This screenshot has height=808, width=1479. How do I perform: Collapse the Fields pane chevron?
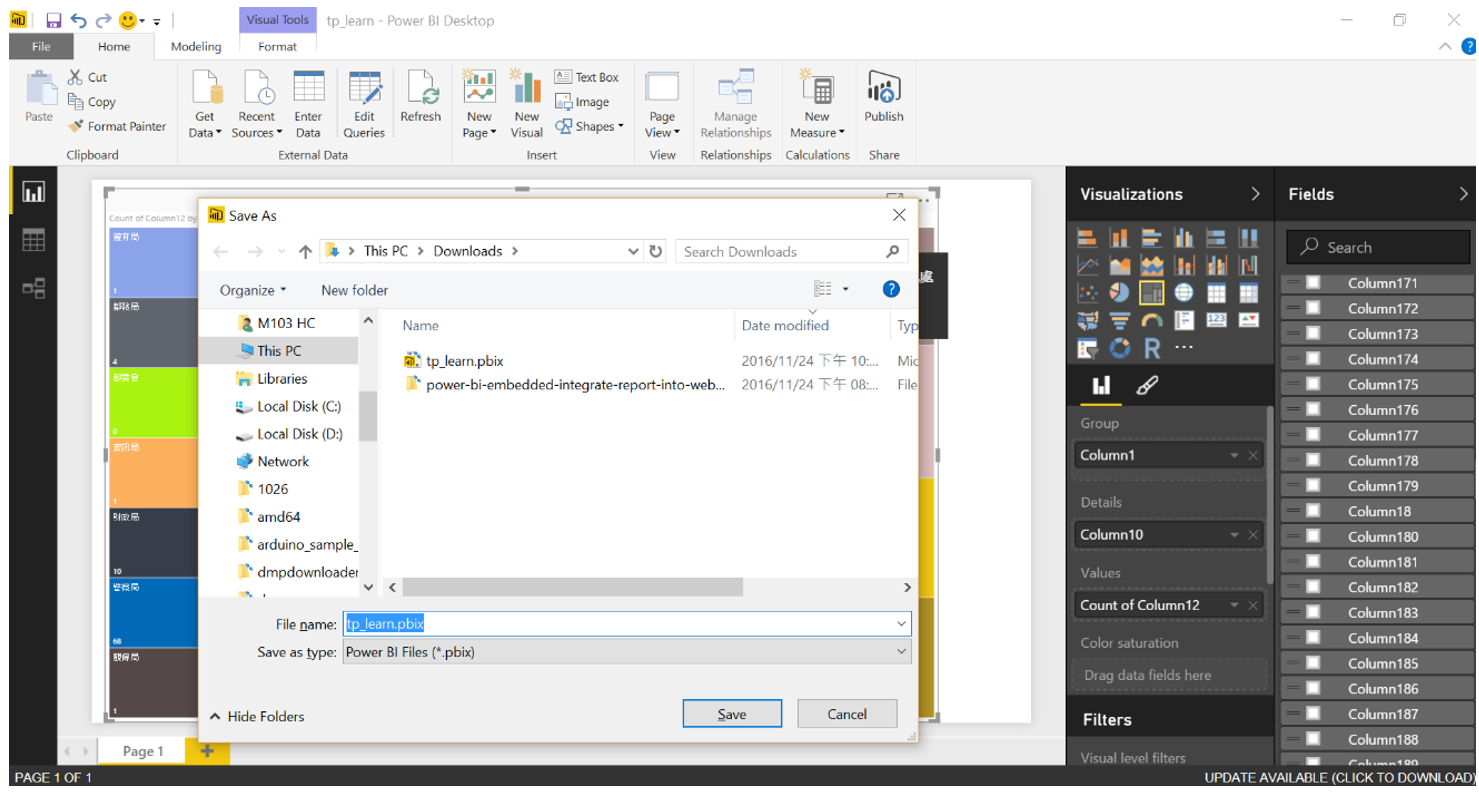[1463, 194]
